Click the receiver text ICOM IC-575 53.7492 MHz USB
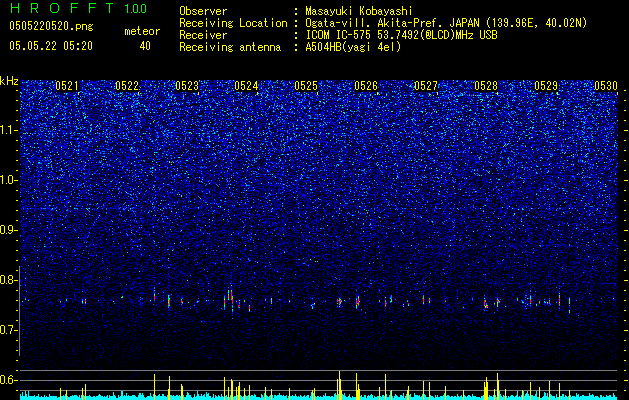629x400 pixels. [401, 35]
